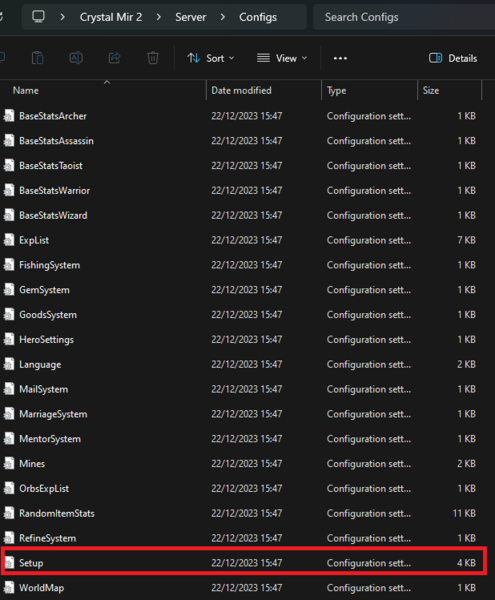Open the View dropdown
This screenshot has width=495, height=600.
(x=282, y=58)
